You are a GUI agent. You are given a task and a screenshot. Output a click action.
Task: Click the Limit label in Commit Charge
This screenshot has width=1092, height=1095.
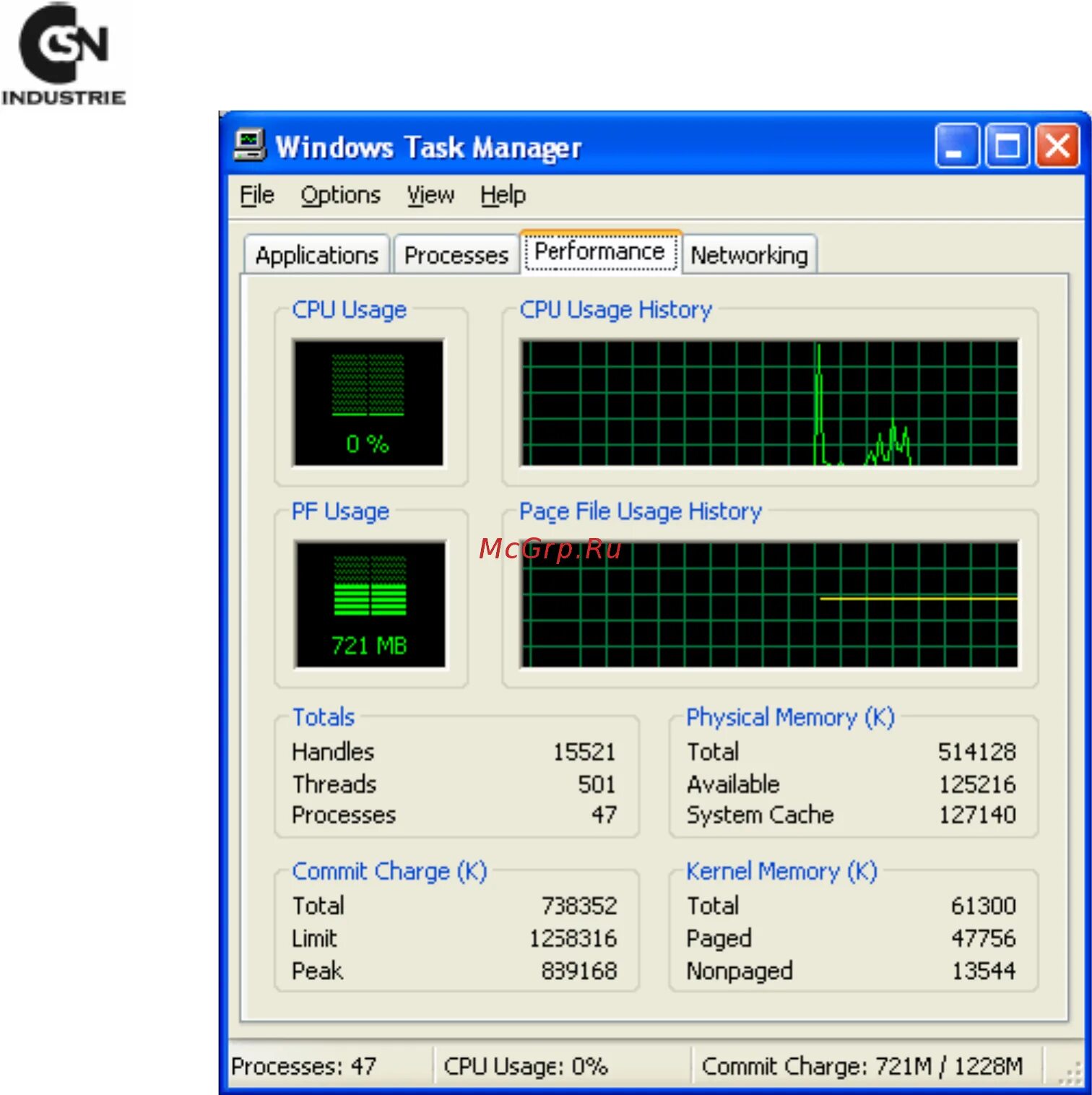(314, 938)
